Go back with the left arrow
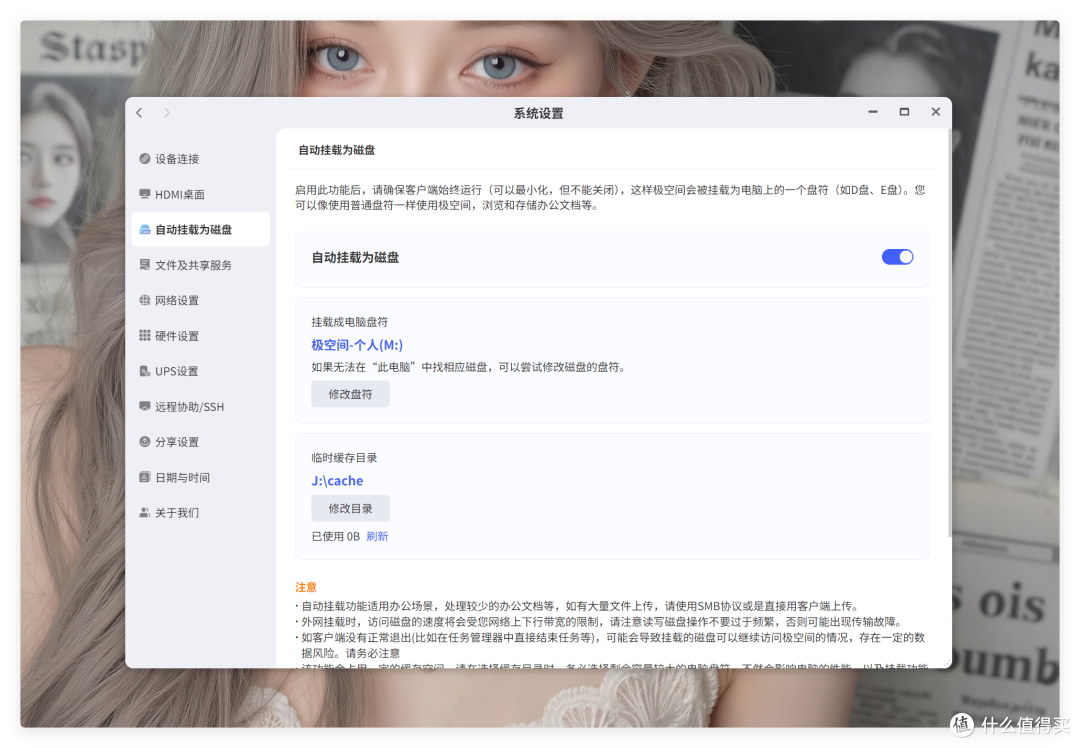Viewport: 1080px width, 748px height. [x=139, y=112]
